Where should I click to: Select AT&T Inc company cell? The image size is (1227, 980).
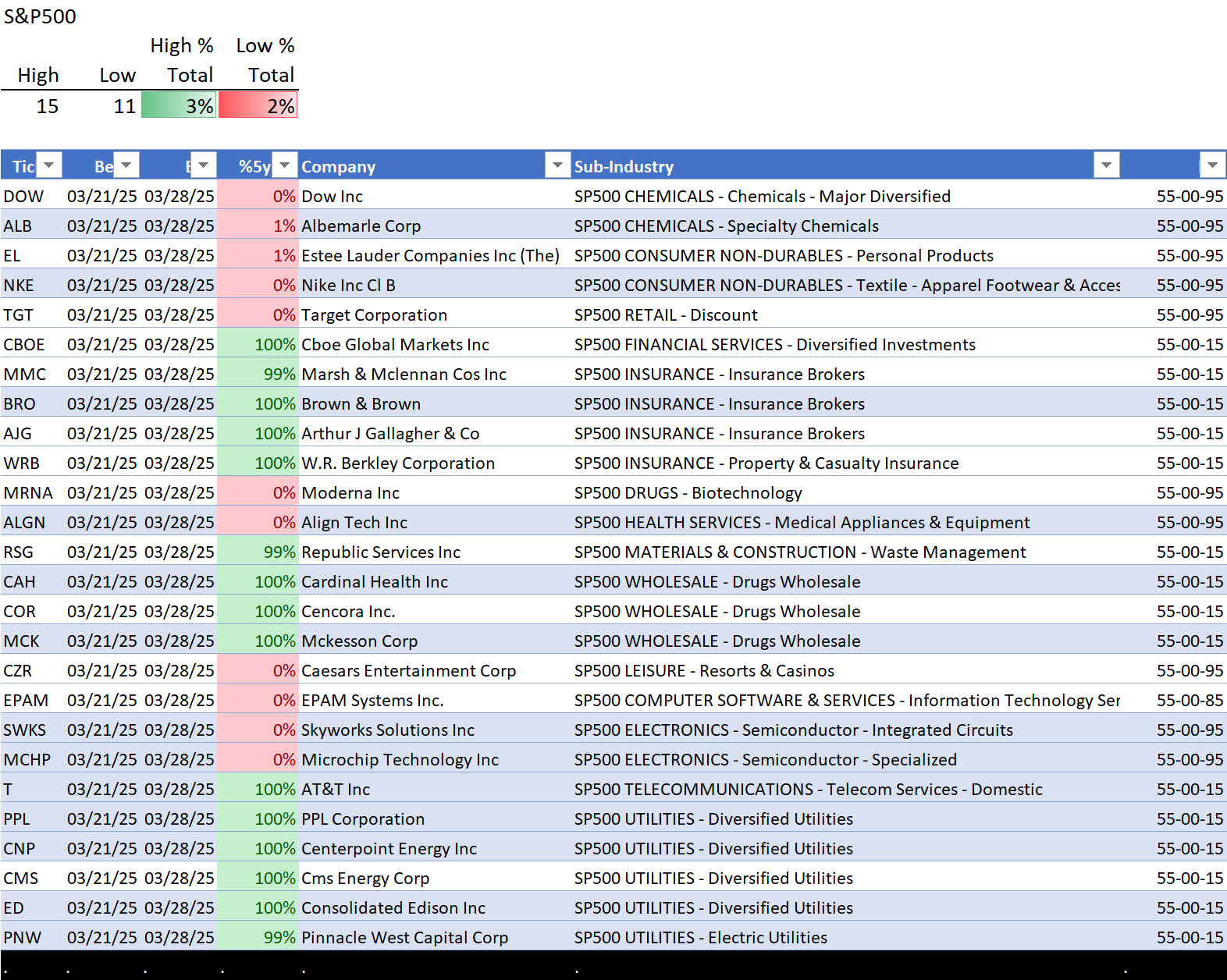434,789
